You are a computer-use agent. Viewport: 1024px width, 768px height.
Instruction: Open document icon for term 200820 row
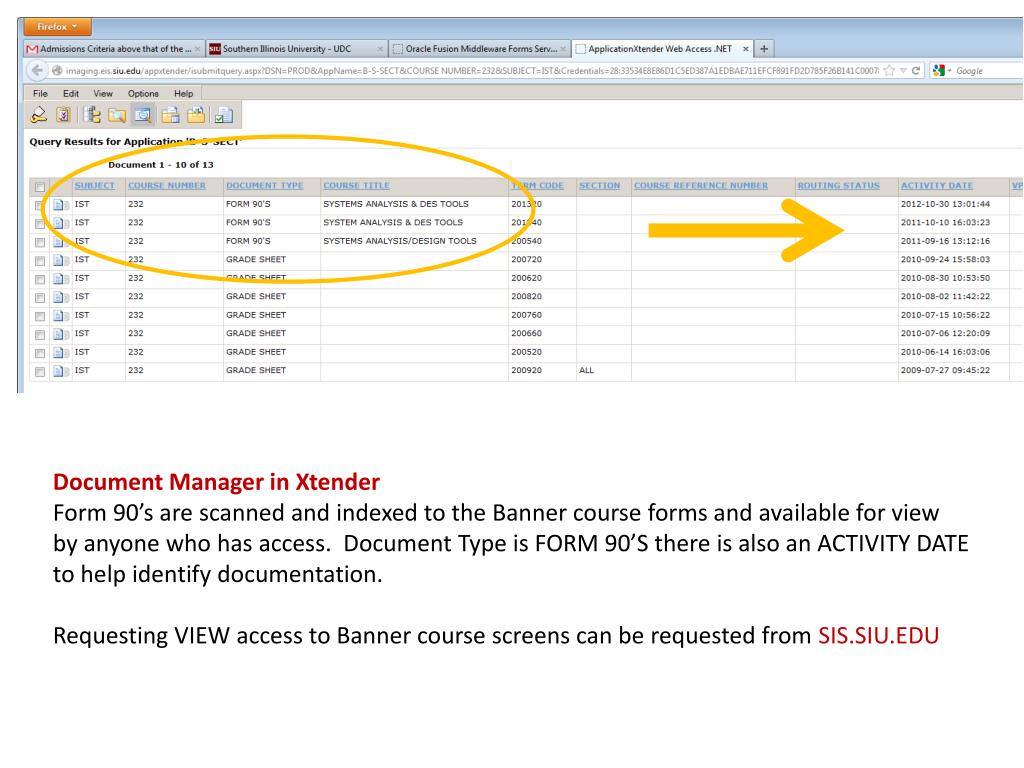tap(61, 297)
